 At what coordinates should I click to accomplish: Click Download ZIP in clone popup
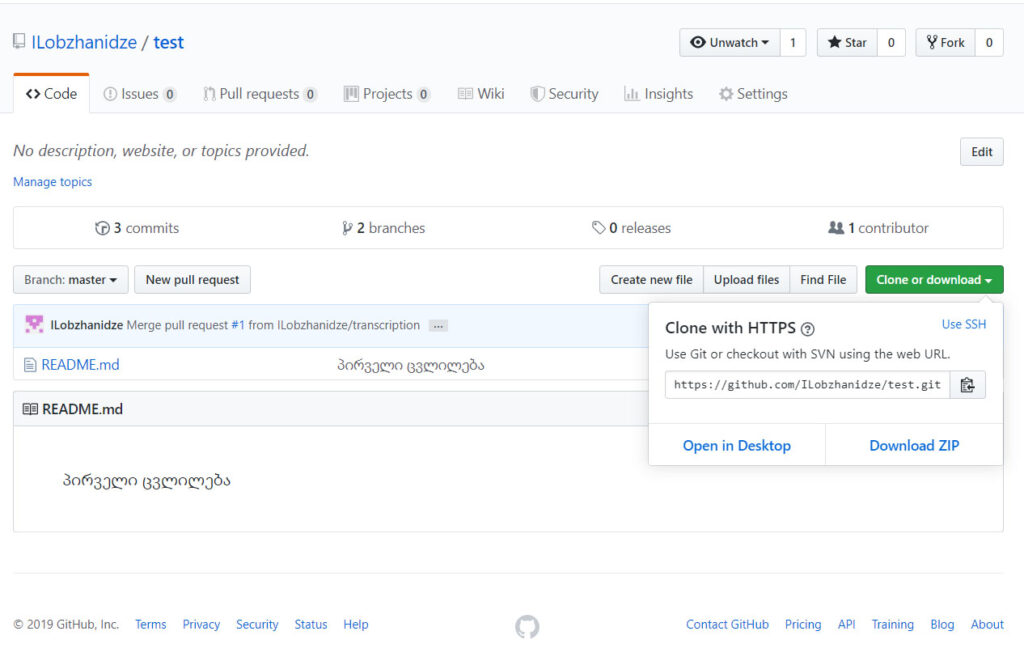(x=914, y=446)
